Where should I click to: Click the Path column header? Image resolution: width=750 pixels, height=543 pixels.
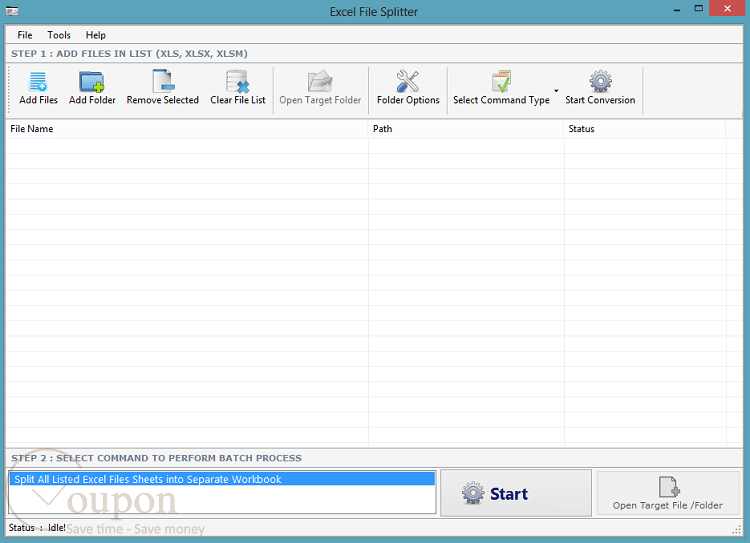coord(466,129)
